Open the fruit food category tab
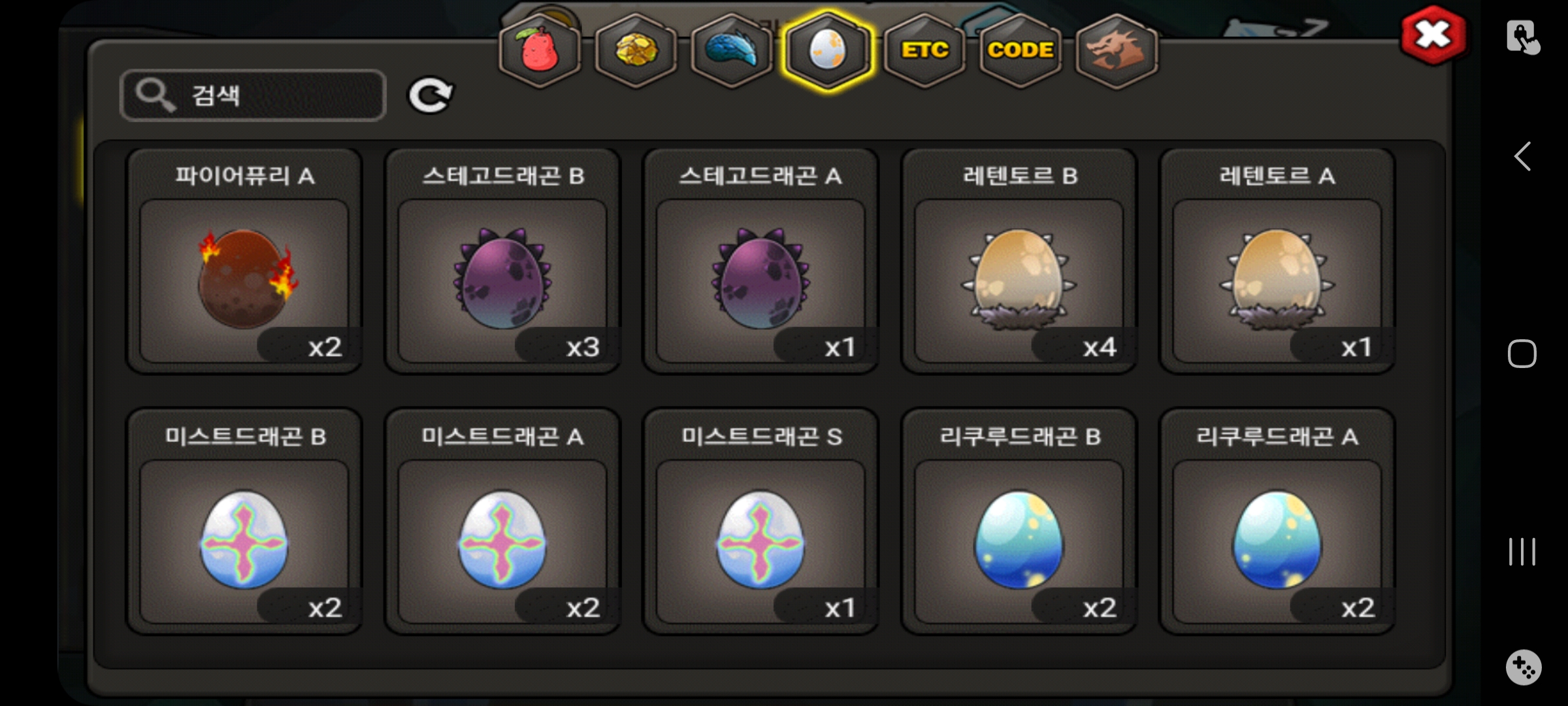 pyautogui.click(x=540, y=50)
